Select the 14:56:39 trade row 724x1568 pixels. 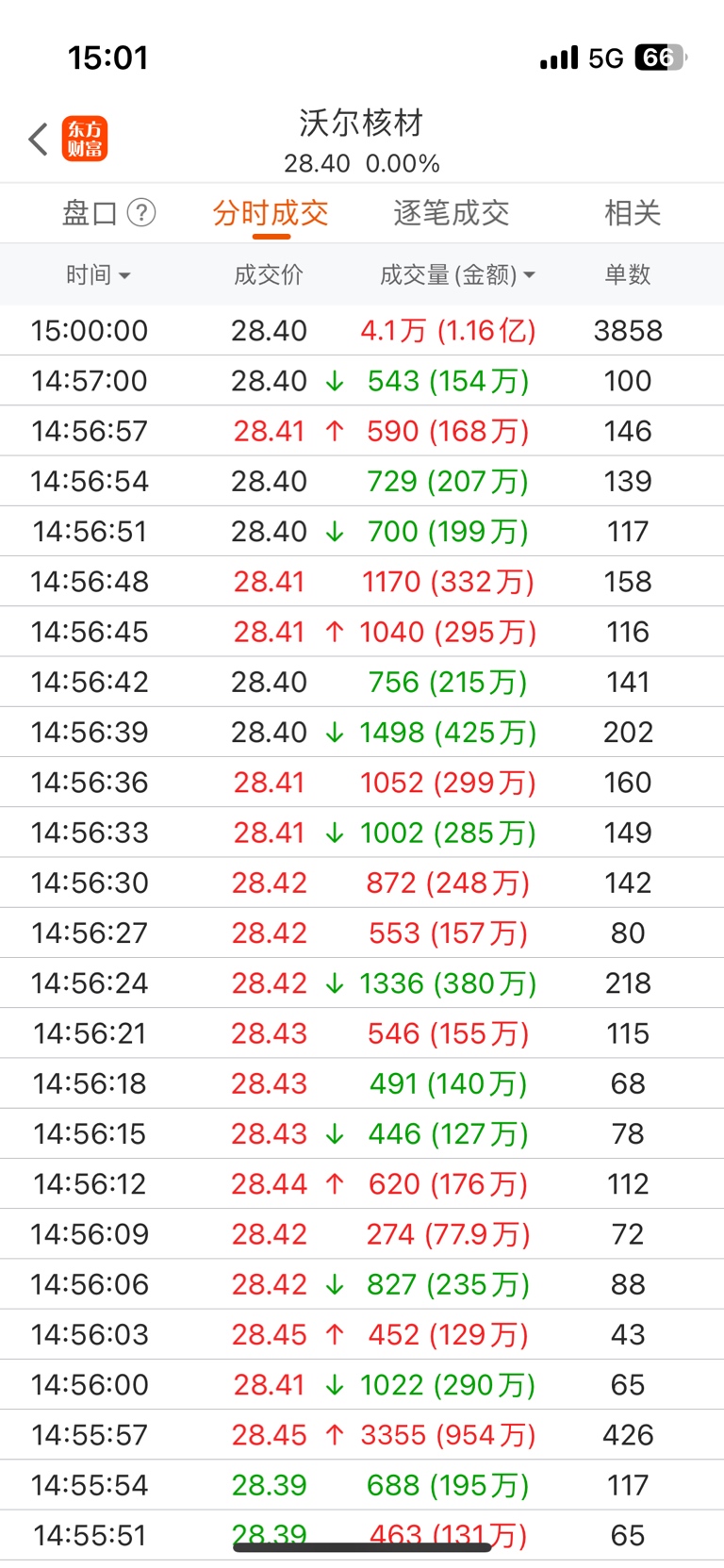pos(362,733)
